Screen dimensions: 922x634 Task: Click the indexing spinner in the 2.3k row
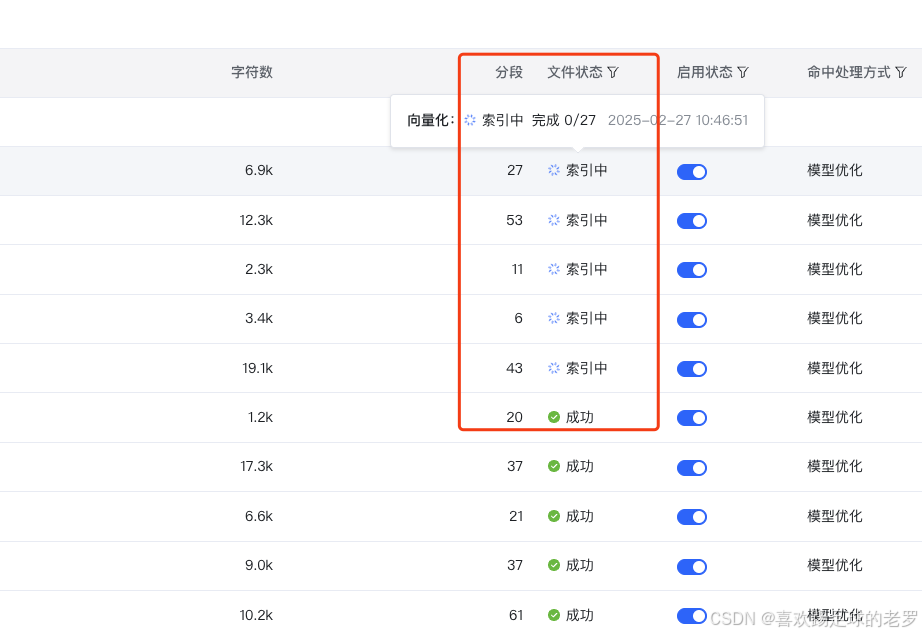tap(554, 269)
